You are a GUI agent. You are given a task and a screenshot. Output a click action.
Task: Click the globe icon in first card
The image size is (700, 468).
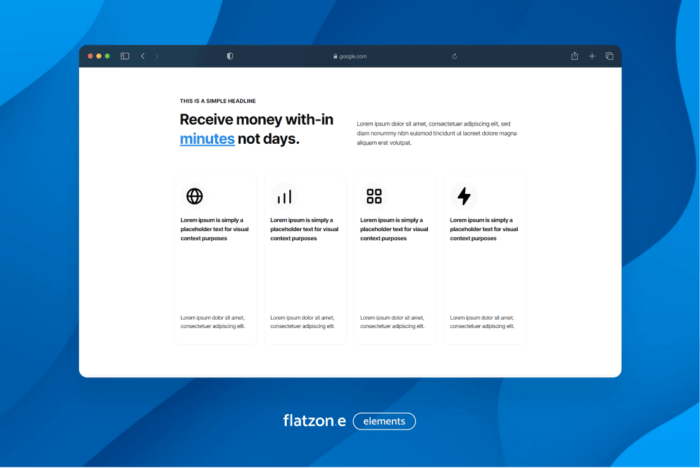(194, 196)
